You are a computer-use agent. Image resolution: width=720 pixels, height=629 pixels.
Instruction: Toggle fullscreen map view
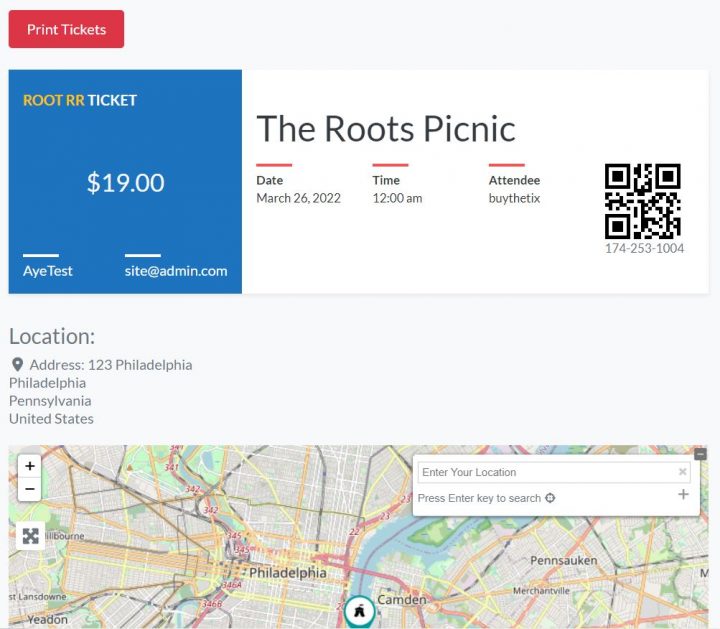[x=30, y=536]
